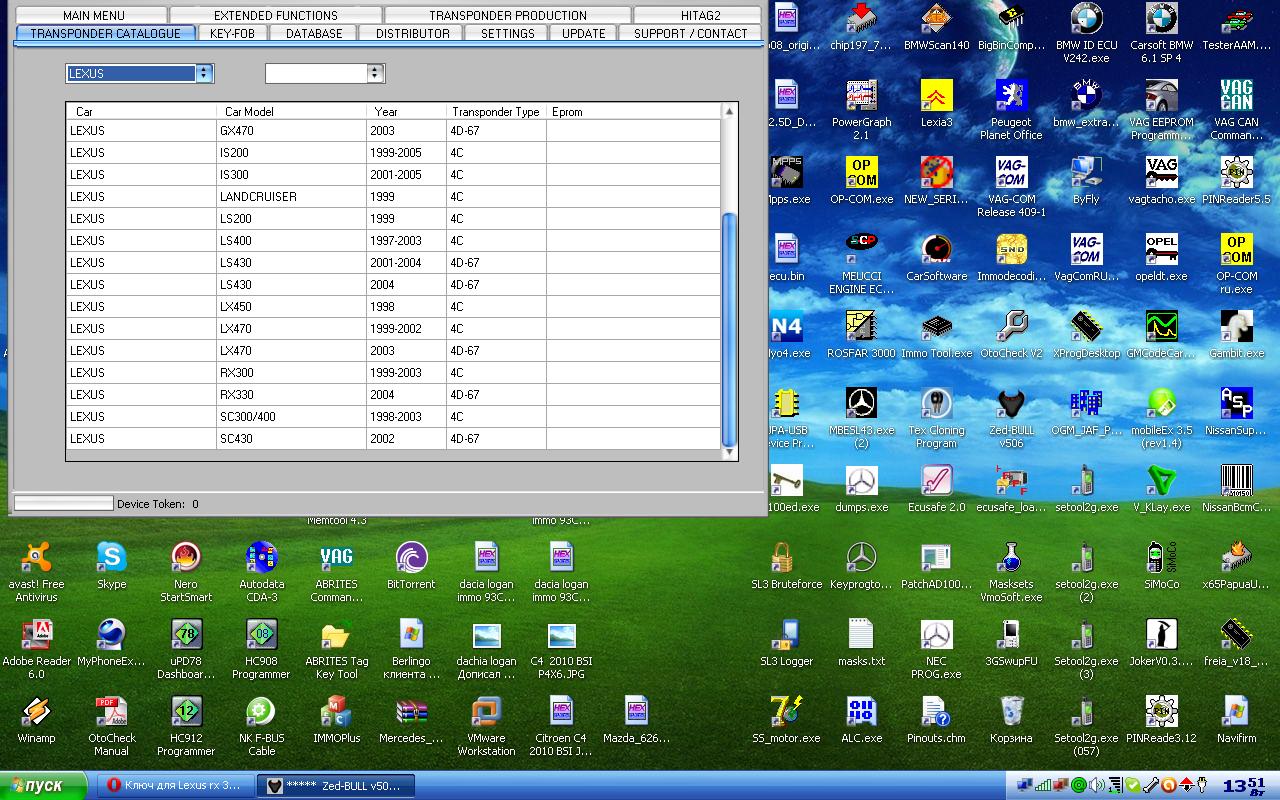Switch to the KEY-FOB tab
Screen dimensions: 1280x800
(x=232, y=33)
